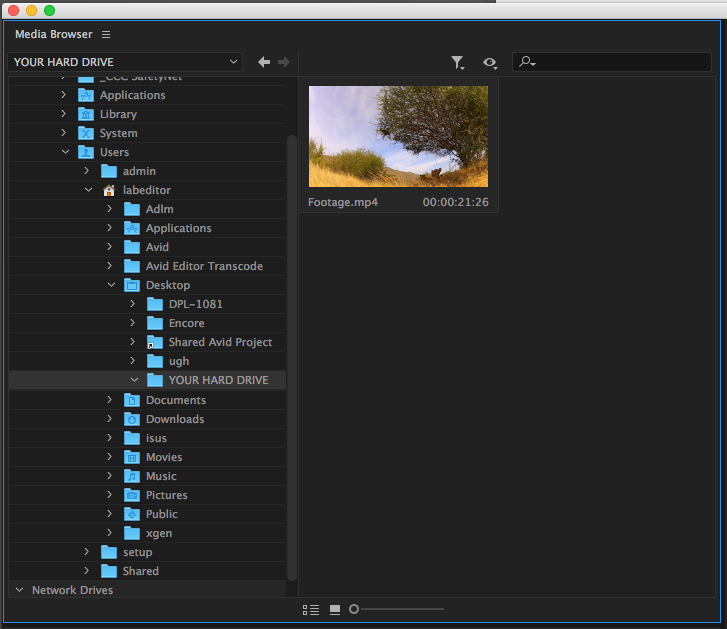
Task: Open the YOUR HARD DRIVE path dropdown
Action: pos(126,62)
